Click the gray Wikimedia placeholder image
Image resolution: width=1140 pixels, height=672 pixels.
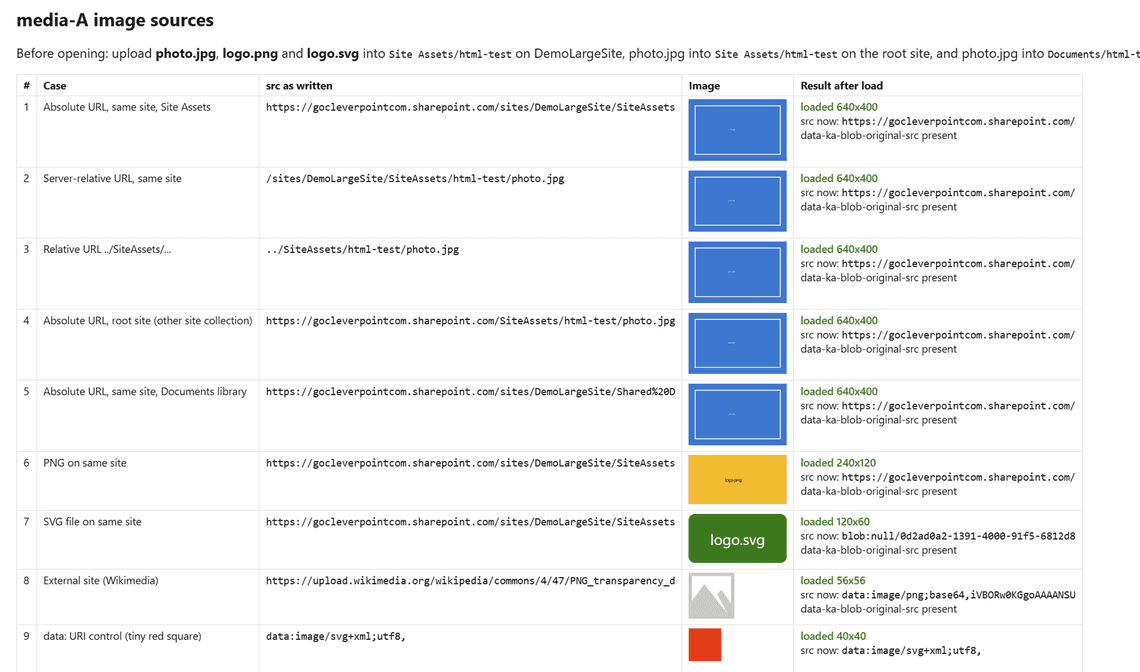point(711,596)
